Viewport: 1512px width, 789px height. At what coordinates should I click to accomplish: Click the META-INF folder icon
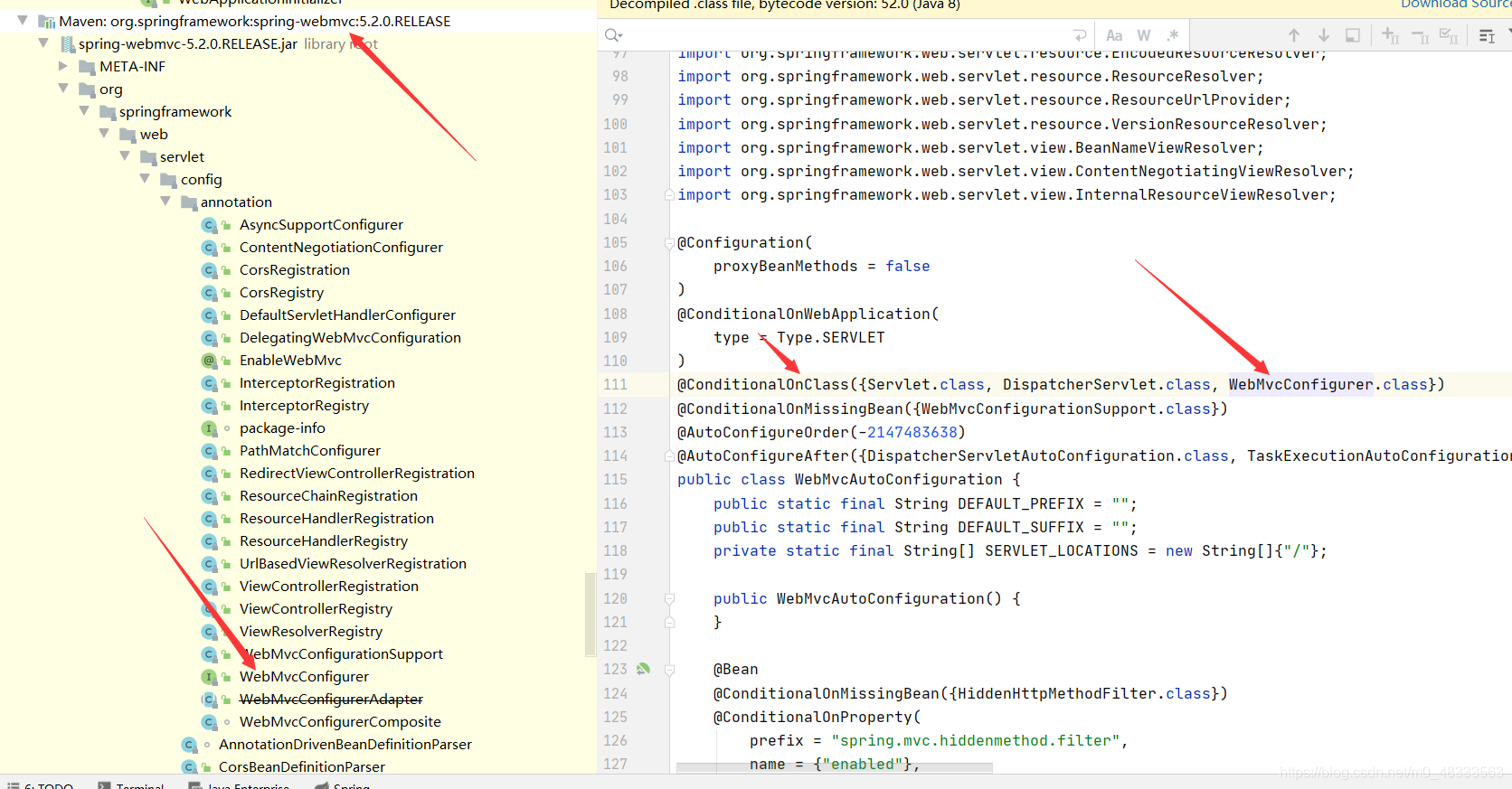click(88, 67)
